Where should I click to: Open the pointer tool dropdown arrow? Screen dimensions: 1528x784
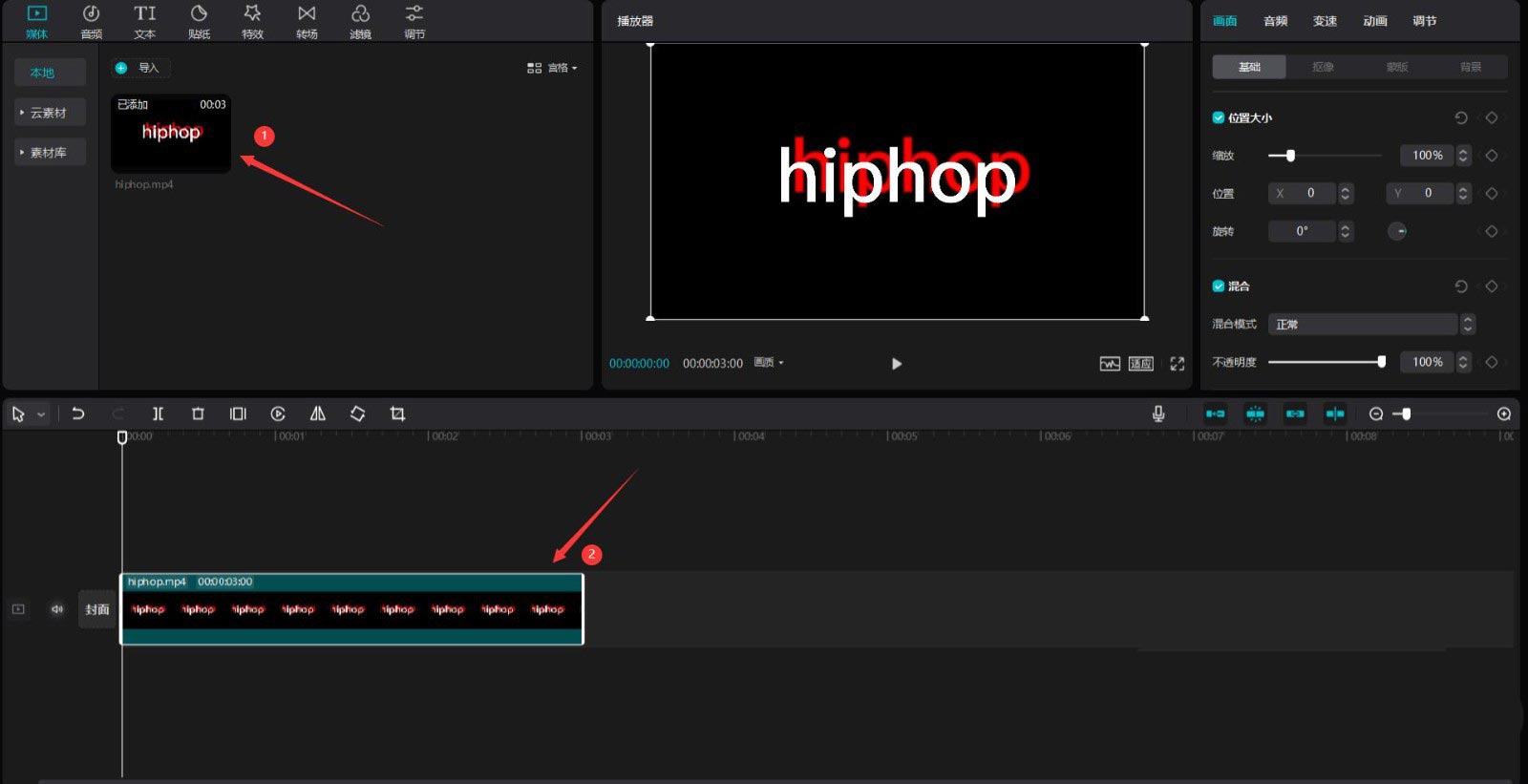(41, 414)
